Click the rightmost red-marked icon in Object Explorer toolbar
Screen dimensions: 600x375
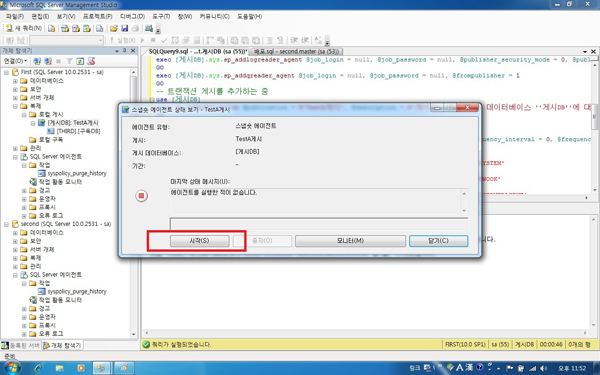tap(91, 61)
